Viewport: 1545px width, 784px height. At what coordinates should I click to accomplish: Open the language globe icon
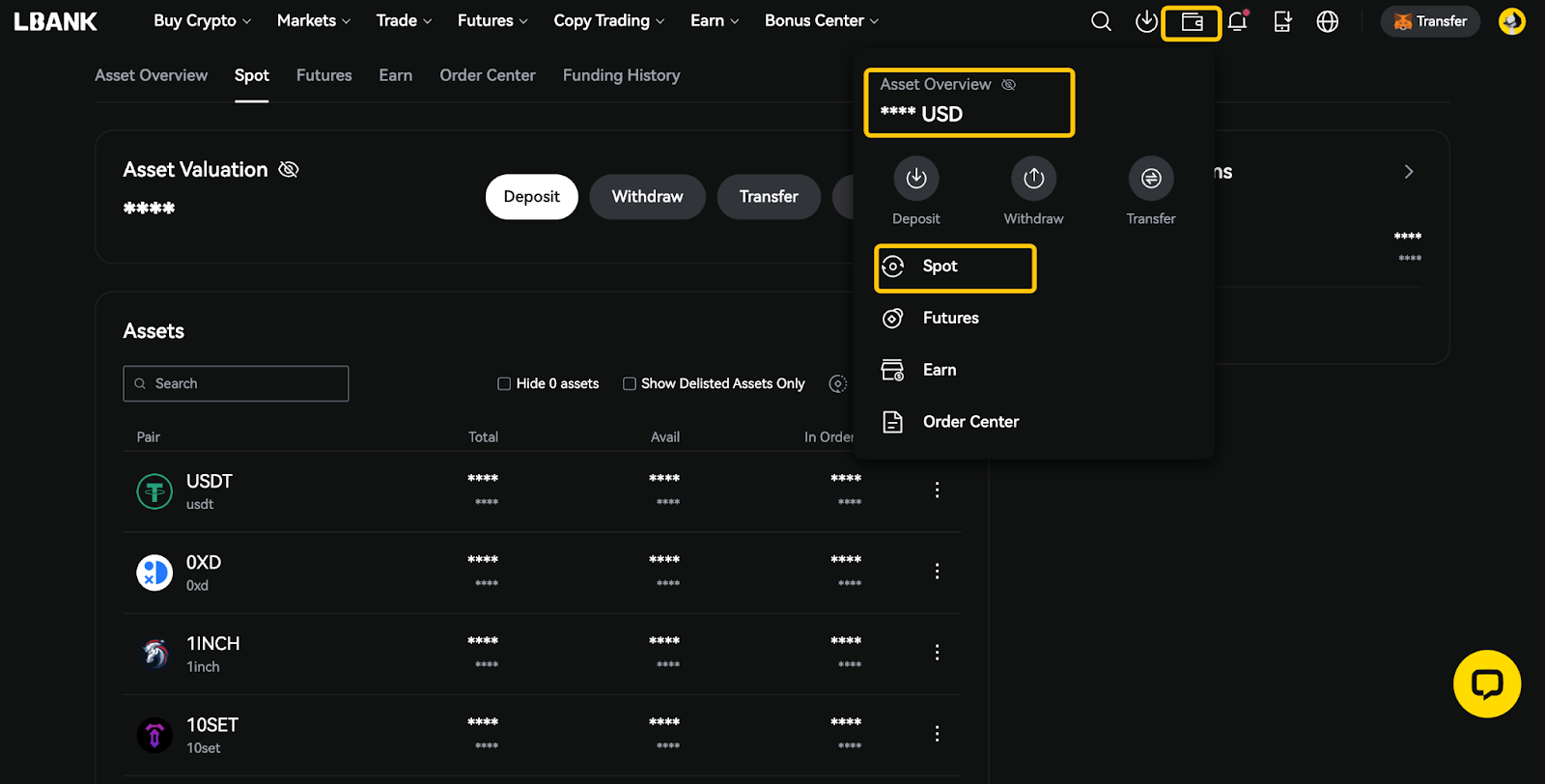click(x=1328, y=21)
